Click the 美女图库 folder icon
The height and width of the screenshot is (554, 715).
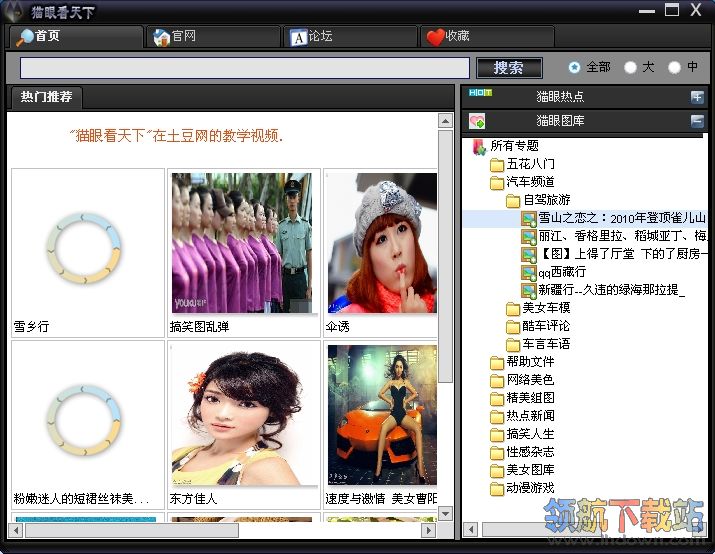click(497, 471)
